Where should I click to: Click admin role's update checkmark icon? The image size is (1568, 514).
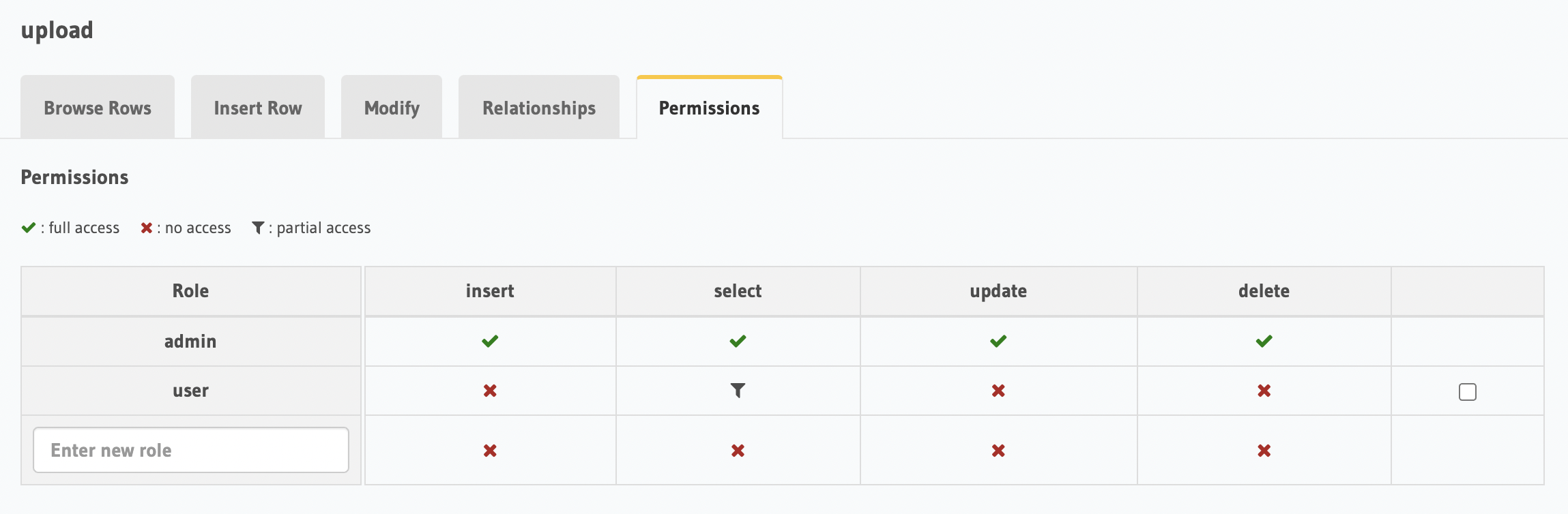coord(998,341)
